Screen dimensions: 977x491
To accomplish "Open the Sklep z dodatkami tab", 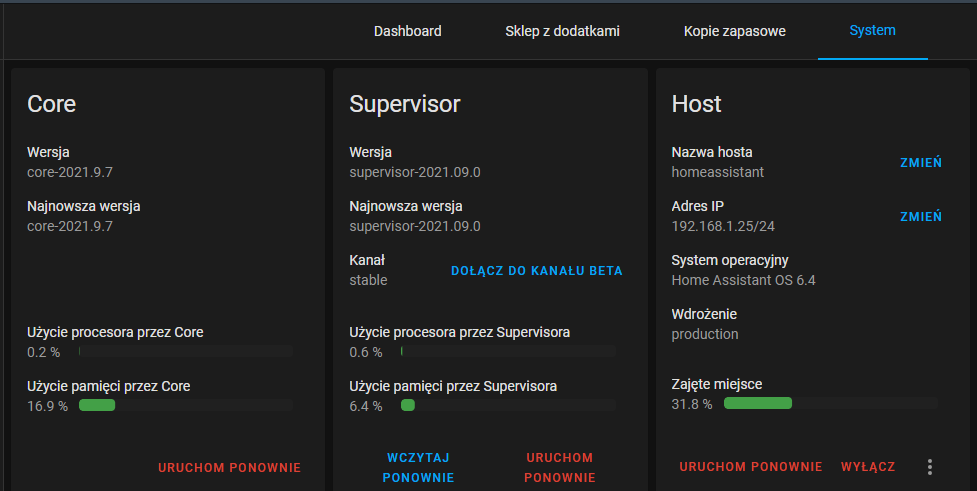I will tap(562, 31).
